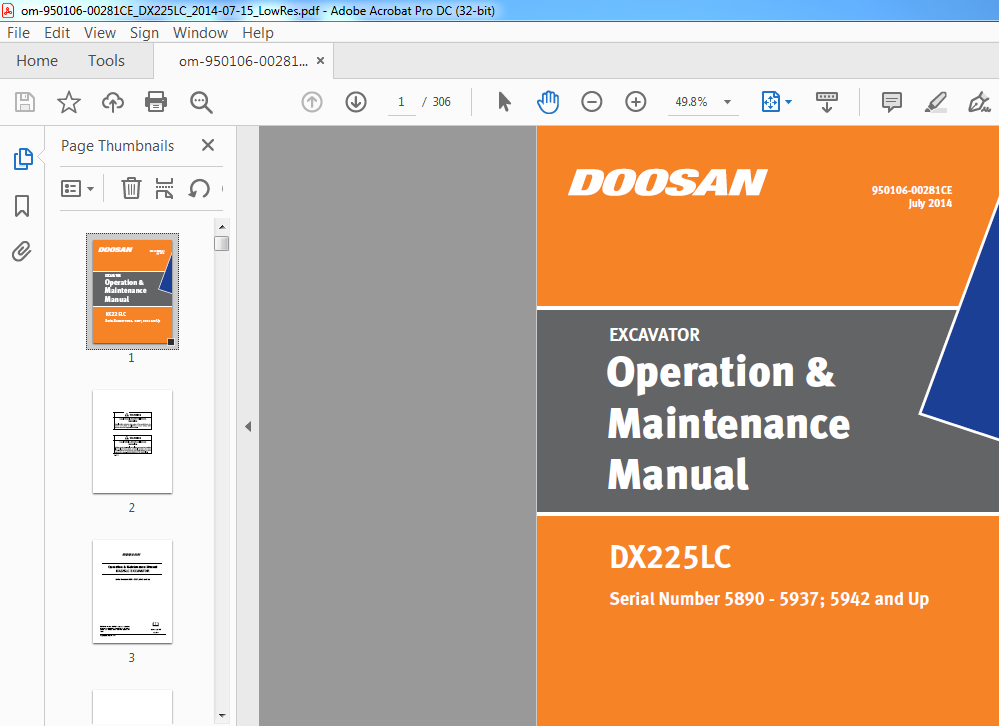Expand the fit page options arrow
999x726 pixels.
click(x=789, y=102)
